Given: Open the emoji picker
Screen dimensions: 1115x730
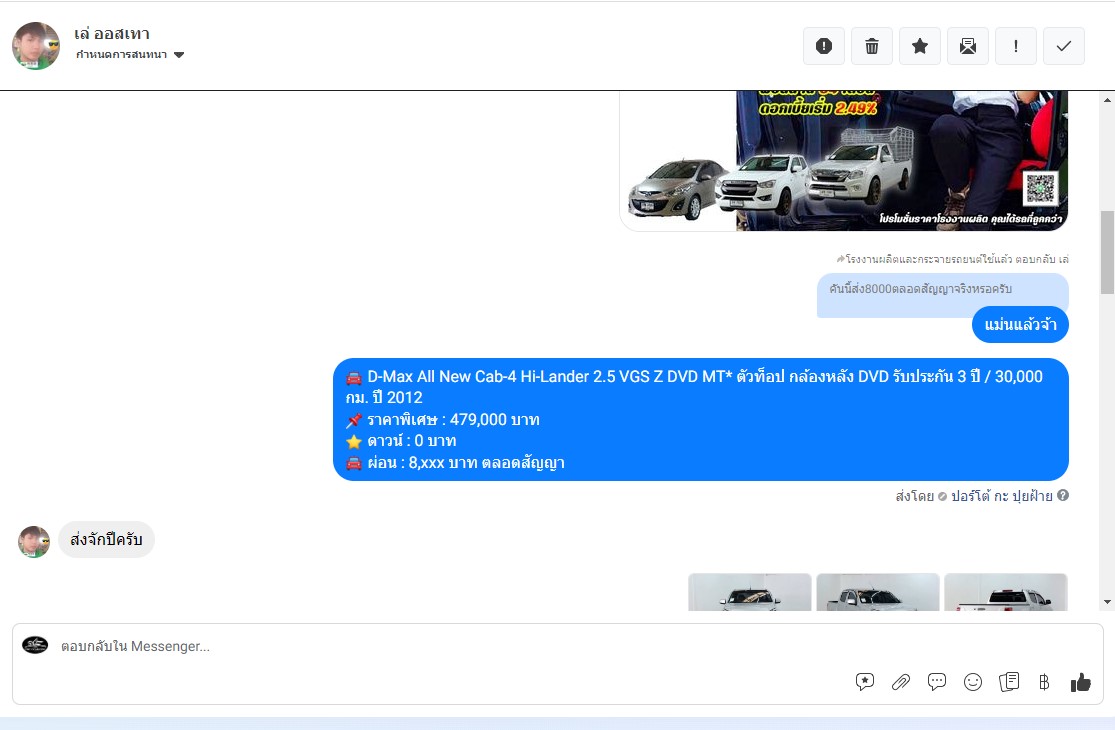Looking at the screenshot, I should click(973, 682).
